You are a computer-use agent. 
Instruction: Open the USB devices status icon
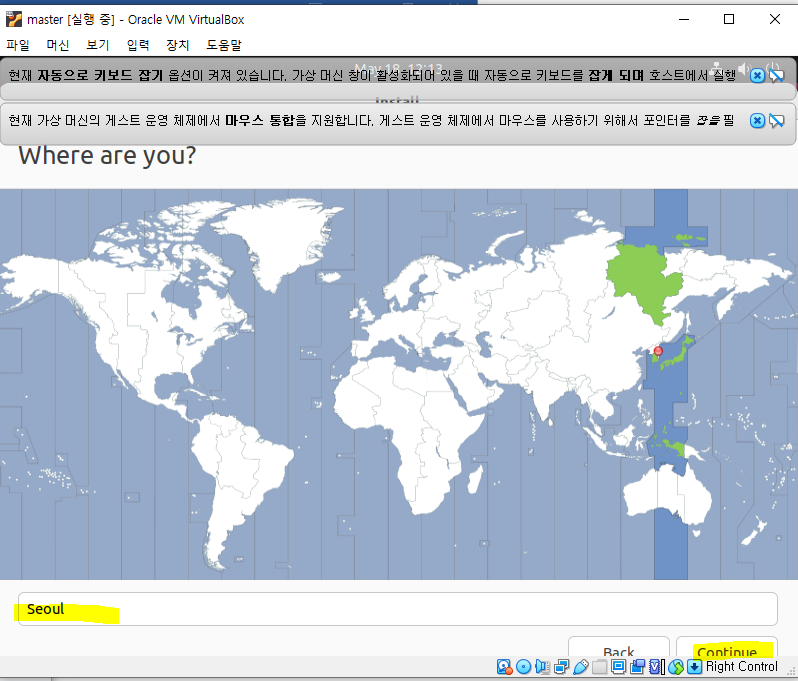pos(581,667)
